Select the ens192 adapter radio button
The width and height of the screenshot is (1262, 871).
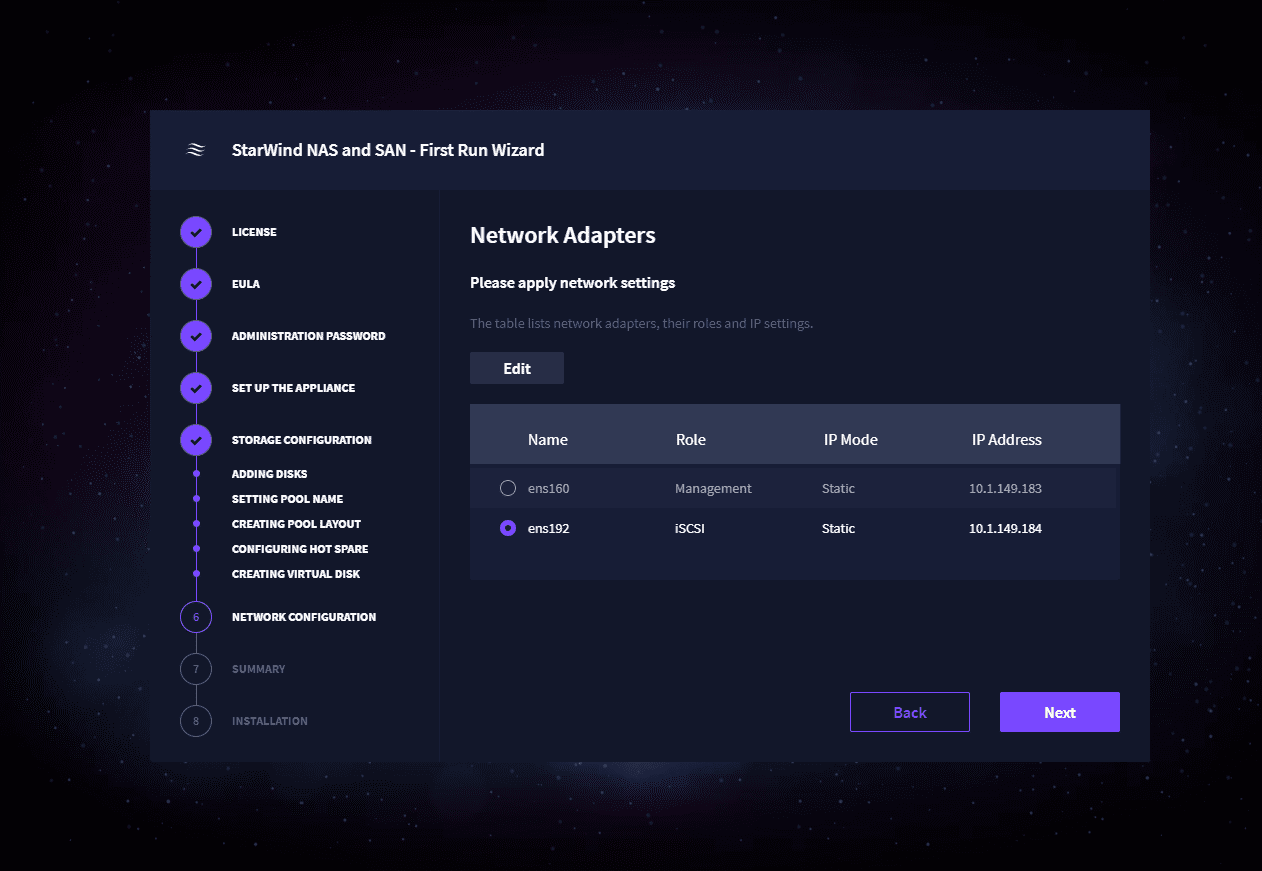pyautogui.click(x=508, y=528)
